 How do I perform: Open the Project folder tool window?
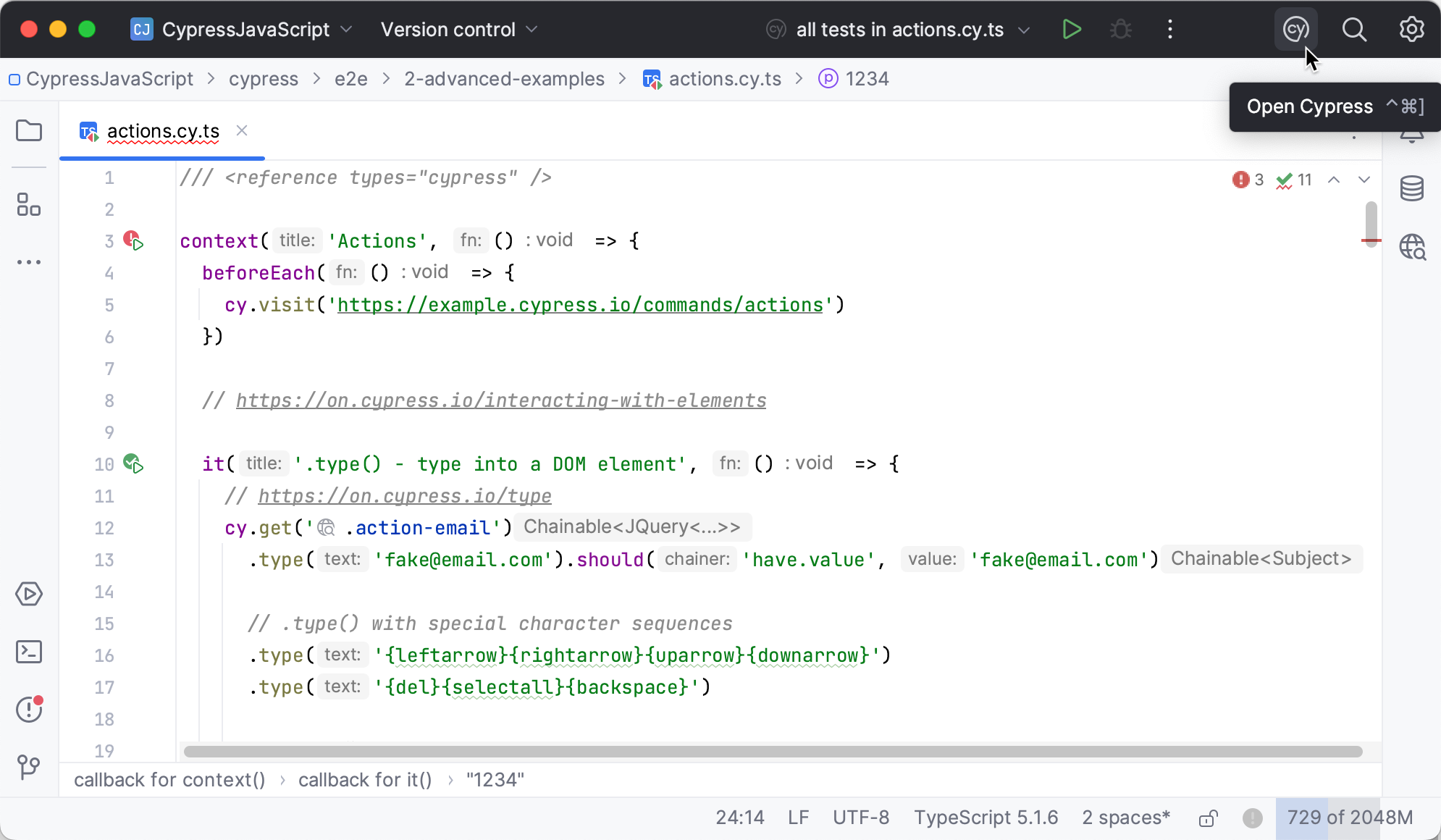coord(29,131)
